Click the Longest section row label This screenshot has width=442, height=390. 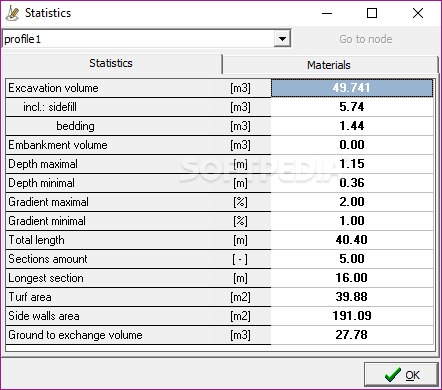[46, 278]
